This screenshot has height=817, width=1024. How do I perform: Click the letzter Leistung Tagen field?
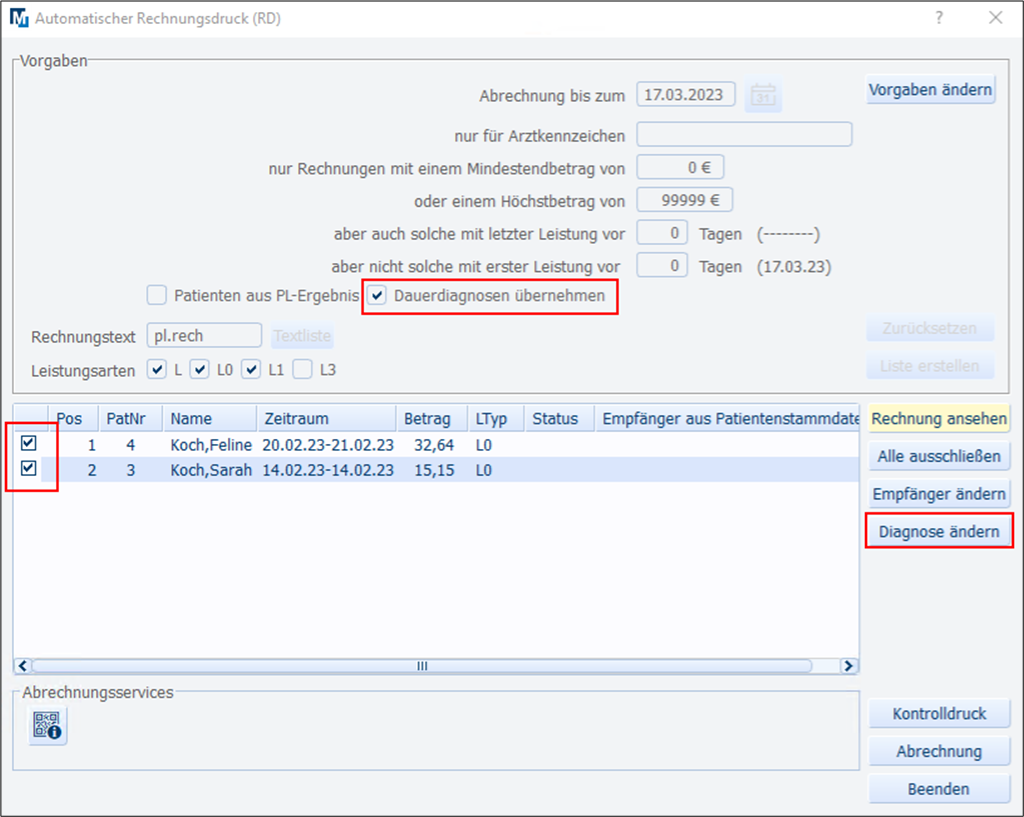pos(662,232)
